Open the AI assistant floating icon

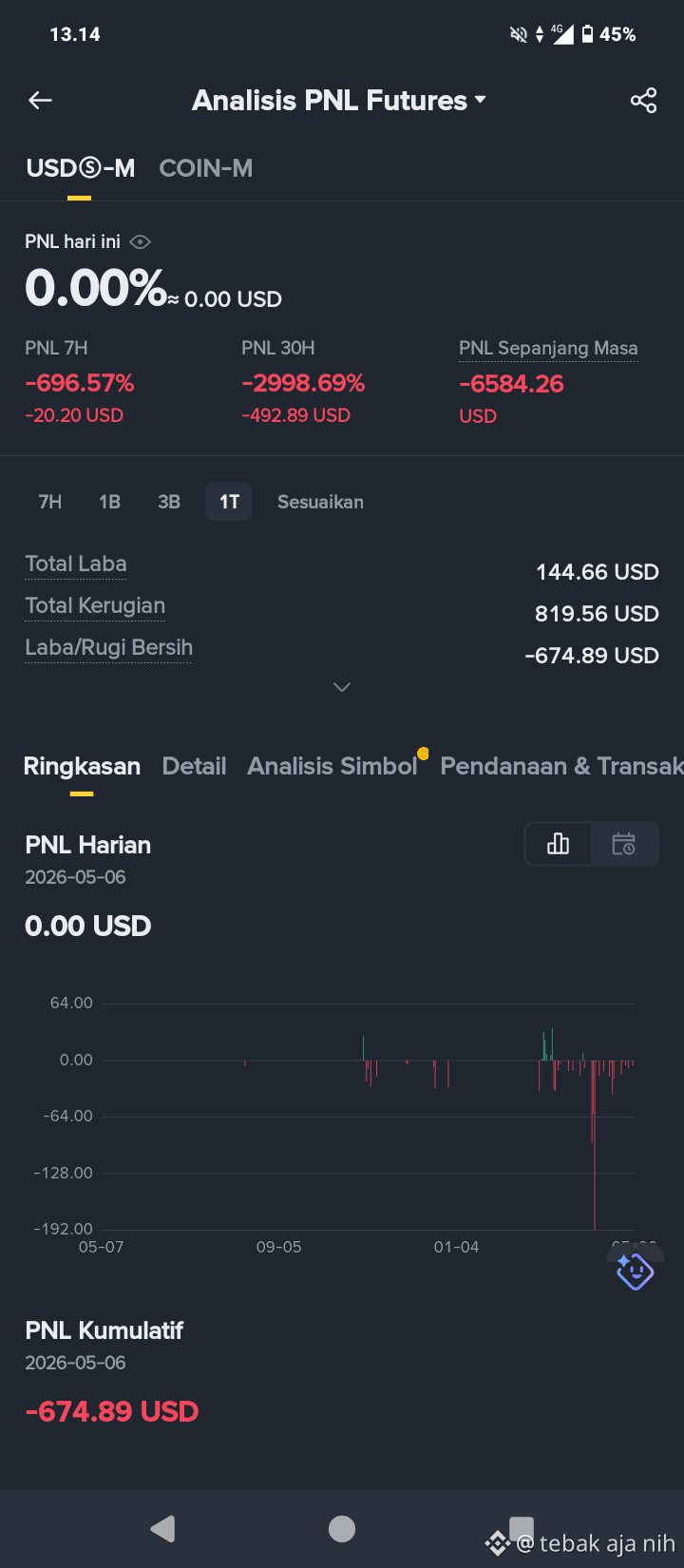pos(635,1271)
